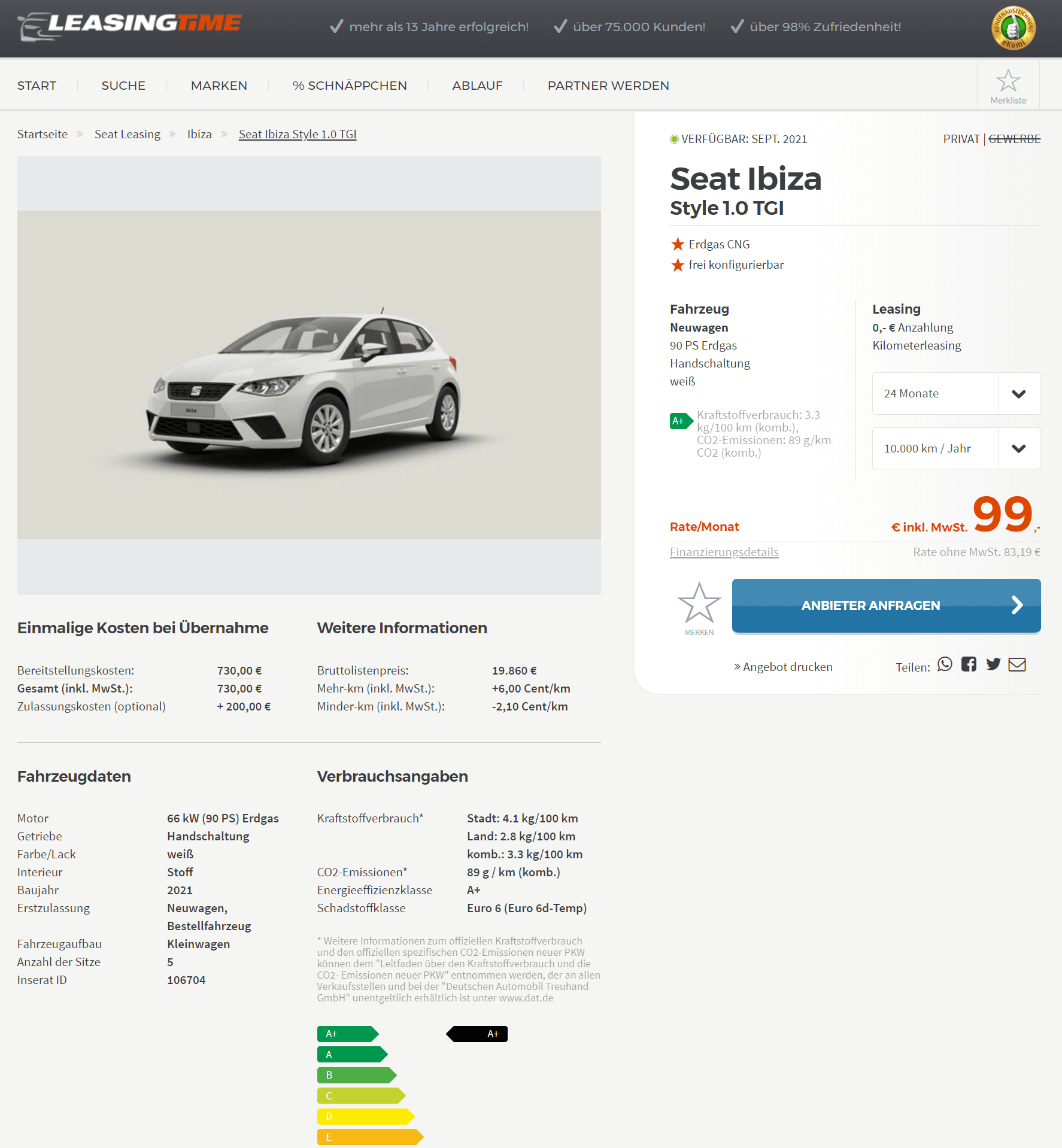
Task: Open the Merkliste star icon
Action: [x=1008, y=80]
